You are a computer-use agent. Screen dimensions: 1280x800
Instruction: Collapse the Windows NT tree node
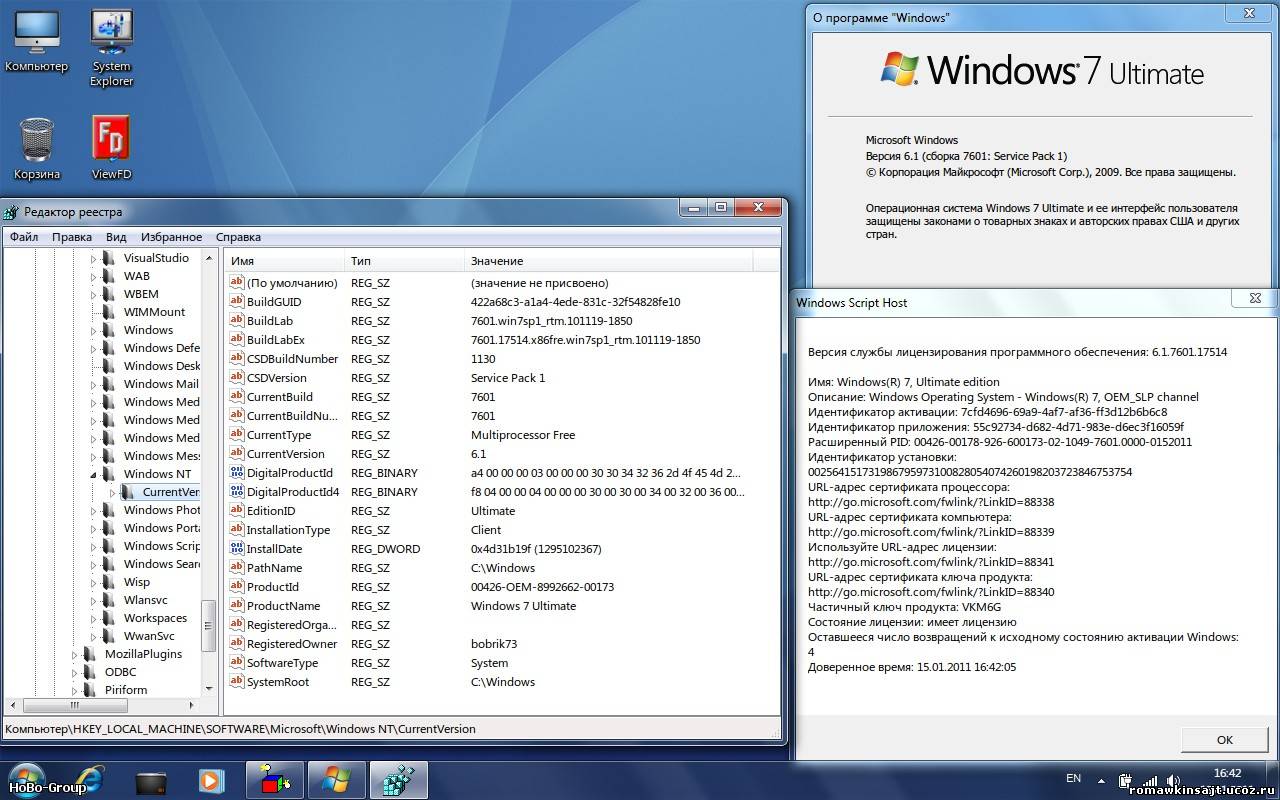pos(94,475)
